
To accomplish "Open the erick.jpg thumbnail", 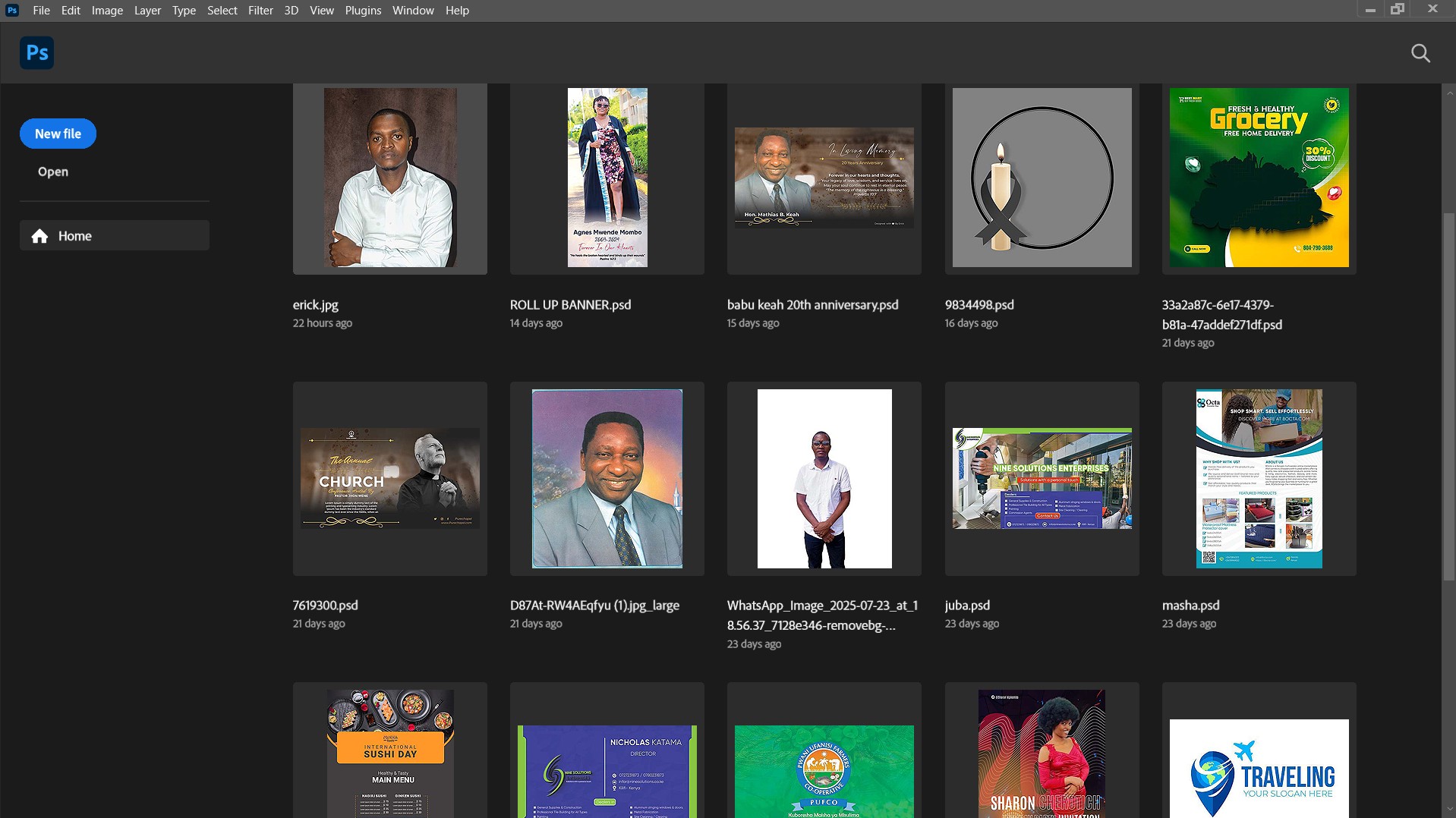I will (390, 178).
